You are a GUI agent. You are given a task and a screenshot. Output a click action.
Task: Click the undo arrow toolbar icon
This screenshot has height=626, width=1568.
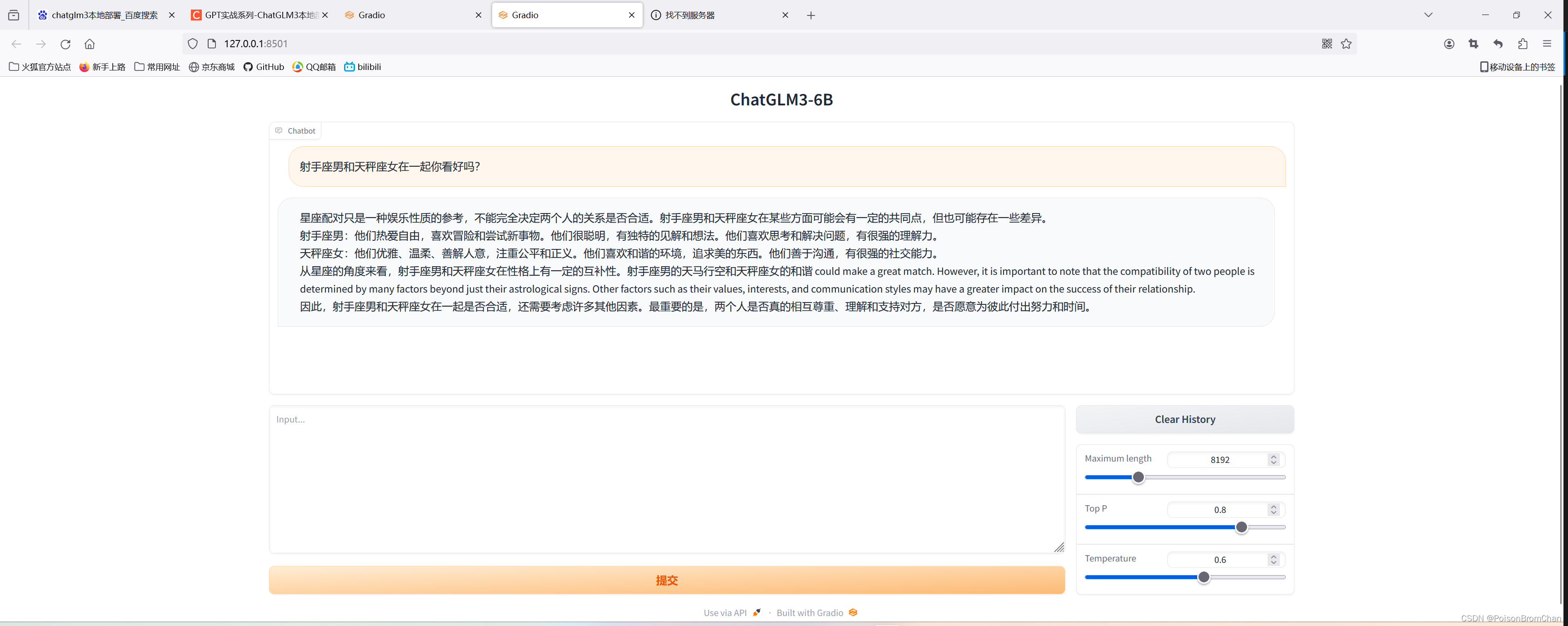coord(1498,44)
